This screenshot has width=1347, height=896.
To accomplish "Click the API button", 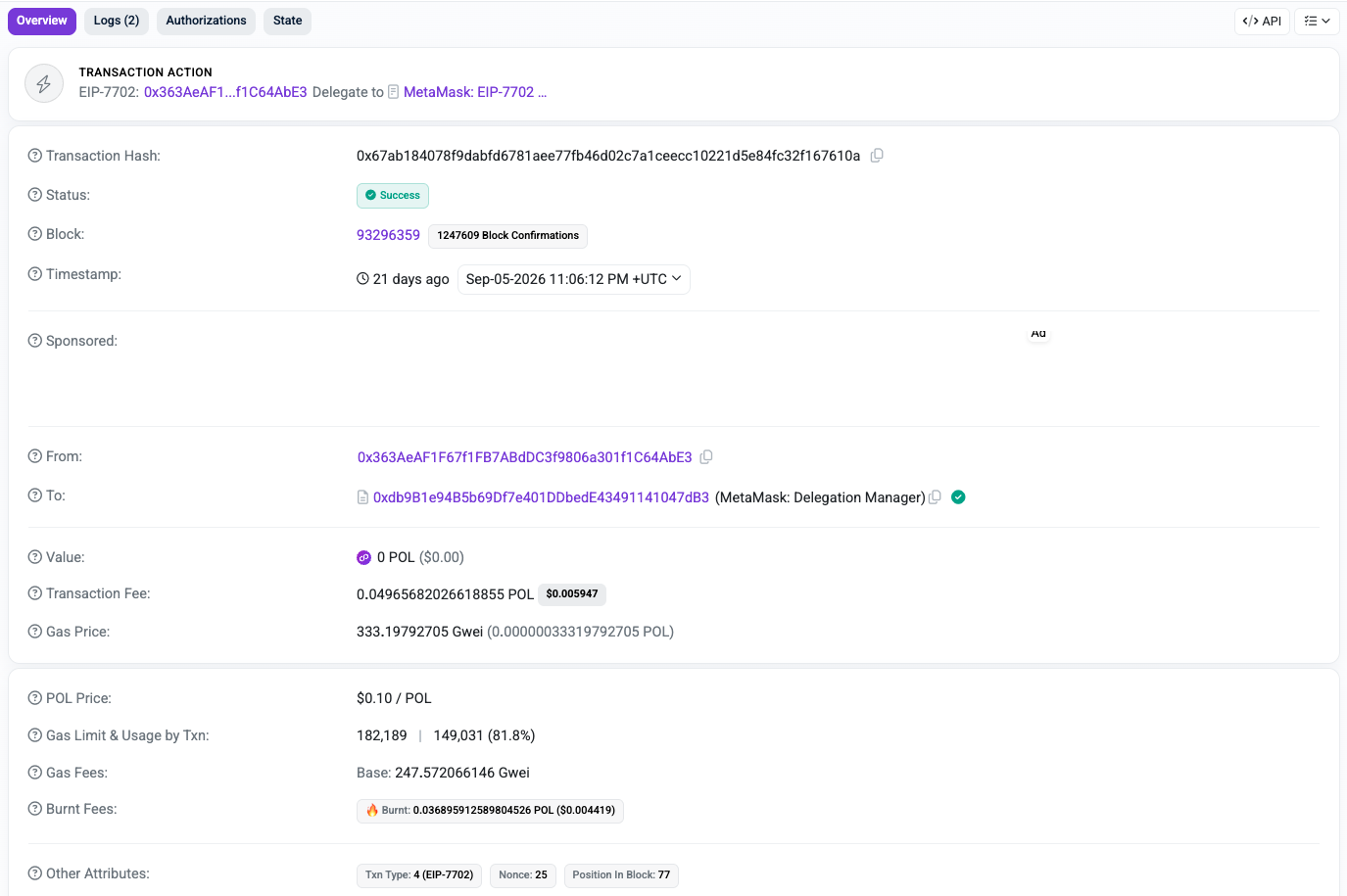I will [x=1262, y=21].
